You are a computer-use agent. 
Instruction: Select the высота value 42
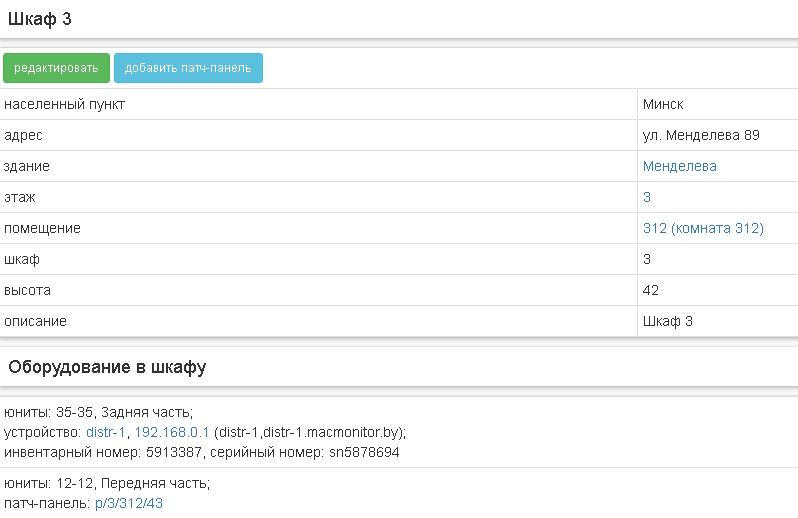point(651,290)
